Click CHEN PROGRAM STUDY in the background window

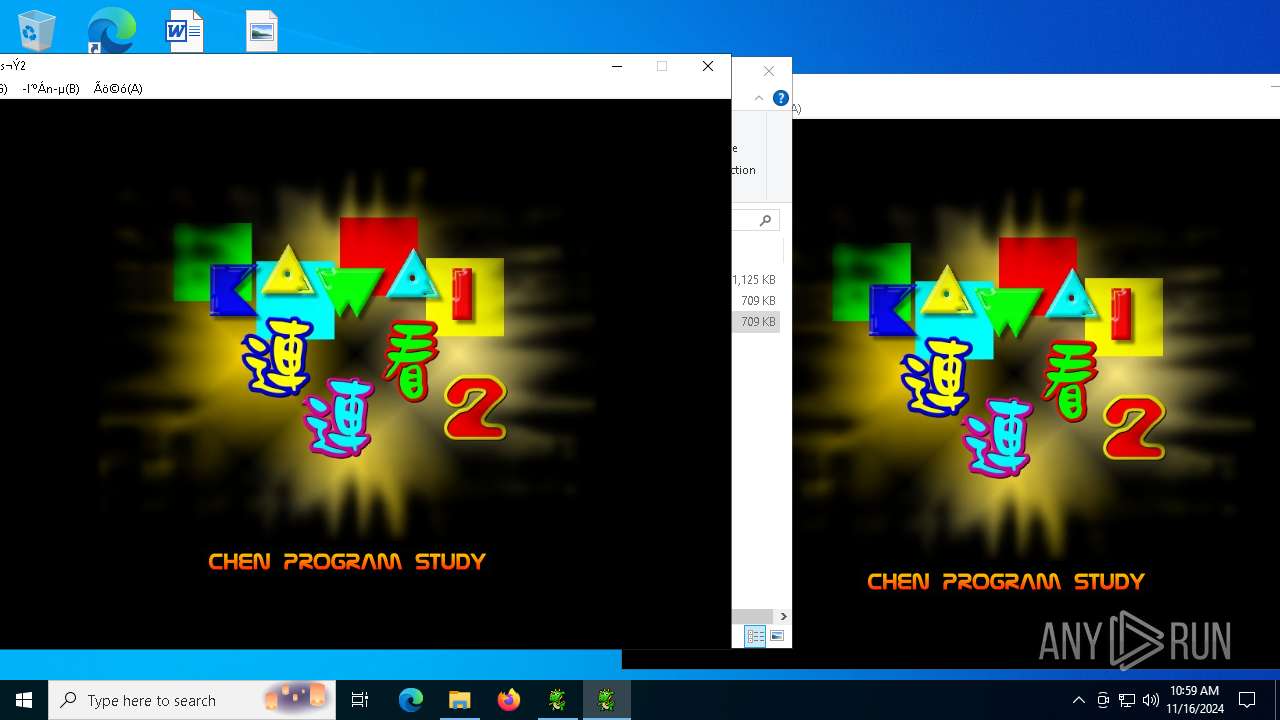pyautogui.click(x=1006, y=582)
